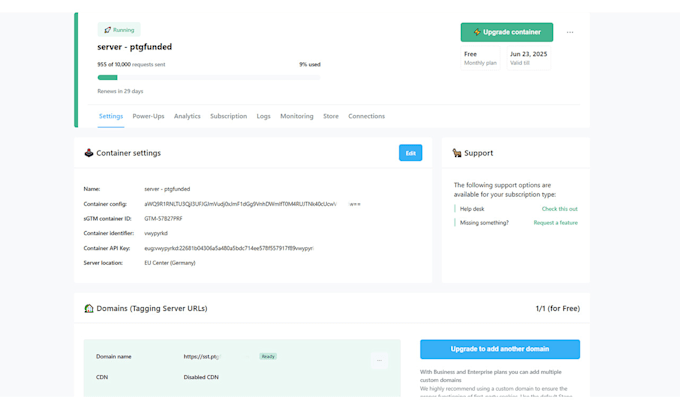Viewport: 680px width, 409px height.
Task: Click the rocket icon in Running badge
Action: tap(107, 30)
